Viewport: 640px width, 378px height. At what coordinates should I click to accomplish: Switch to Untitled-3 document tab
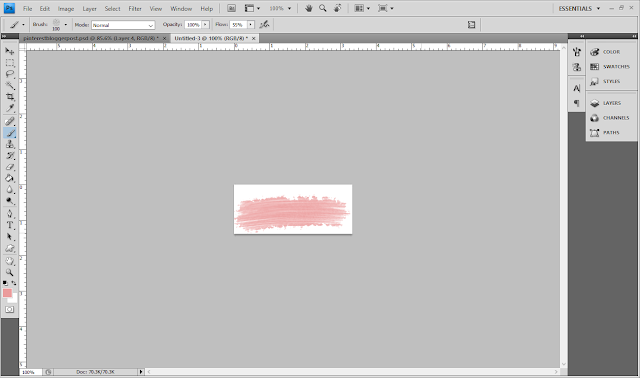click(x=211, y=38)
